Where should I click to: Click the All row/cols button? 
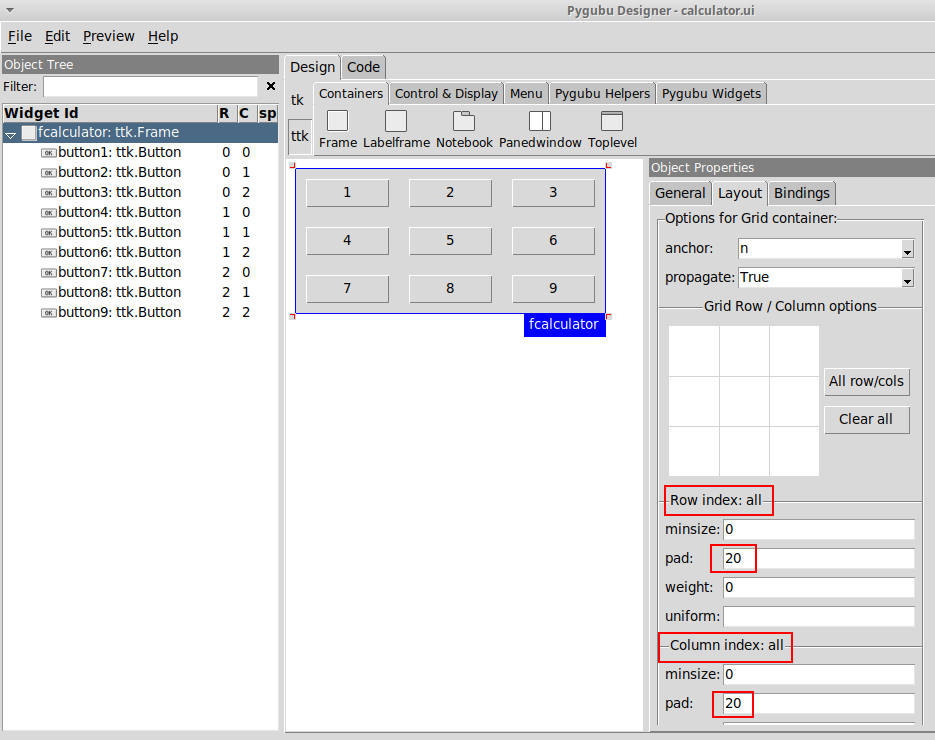[866, 381]
